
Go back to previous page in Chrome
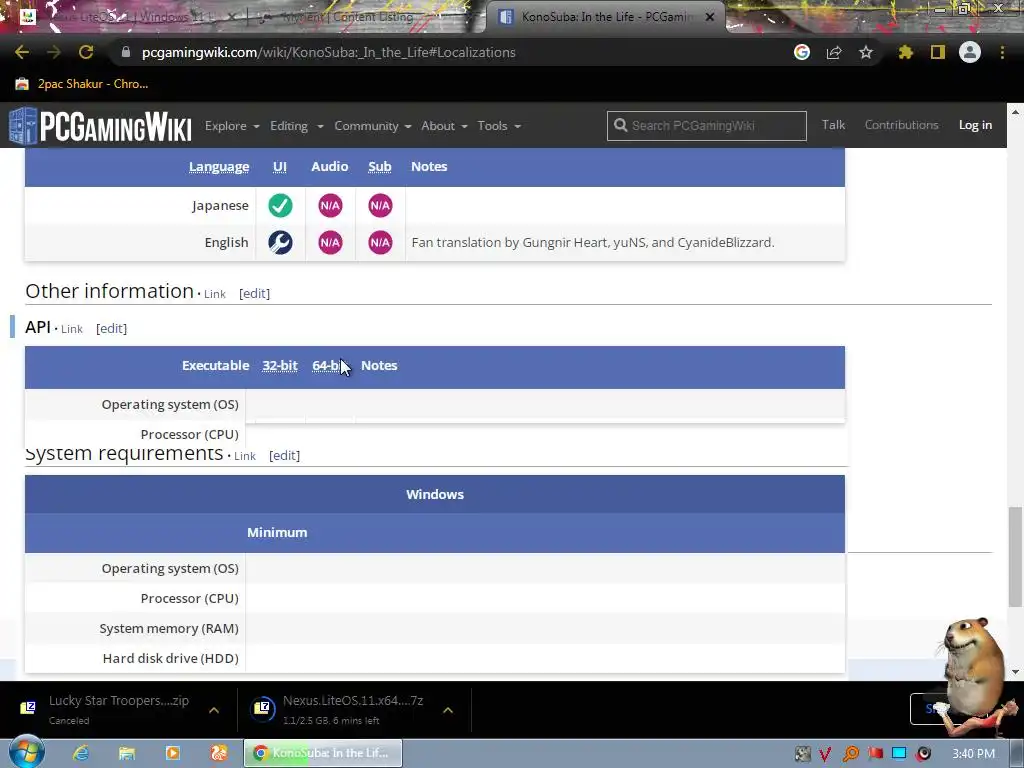point(22,52)
